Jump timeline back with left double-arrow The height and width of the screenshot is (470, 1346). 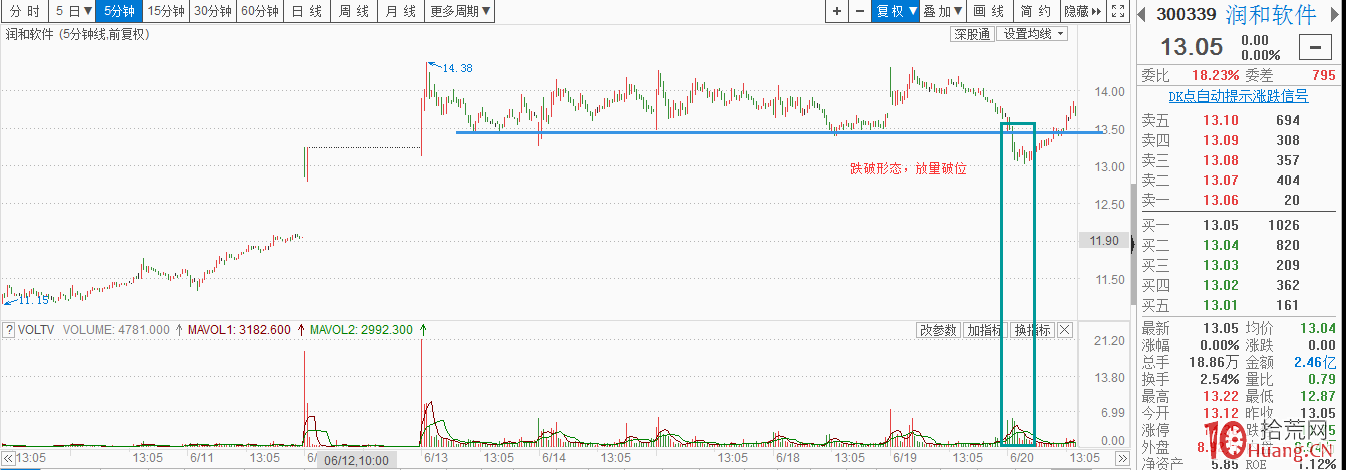pyautogui.click(x=9, y=458)
